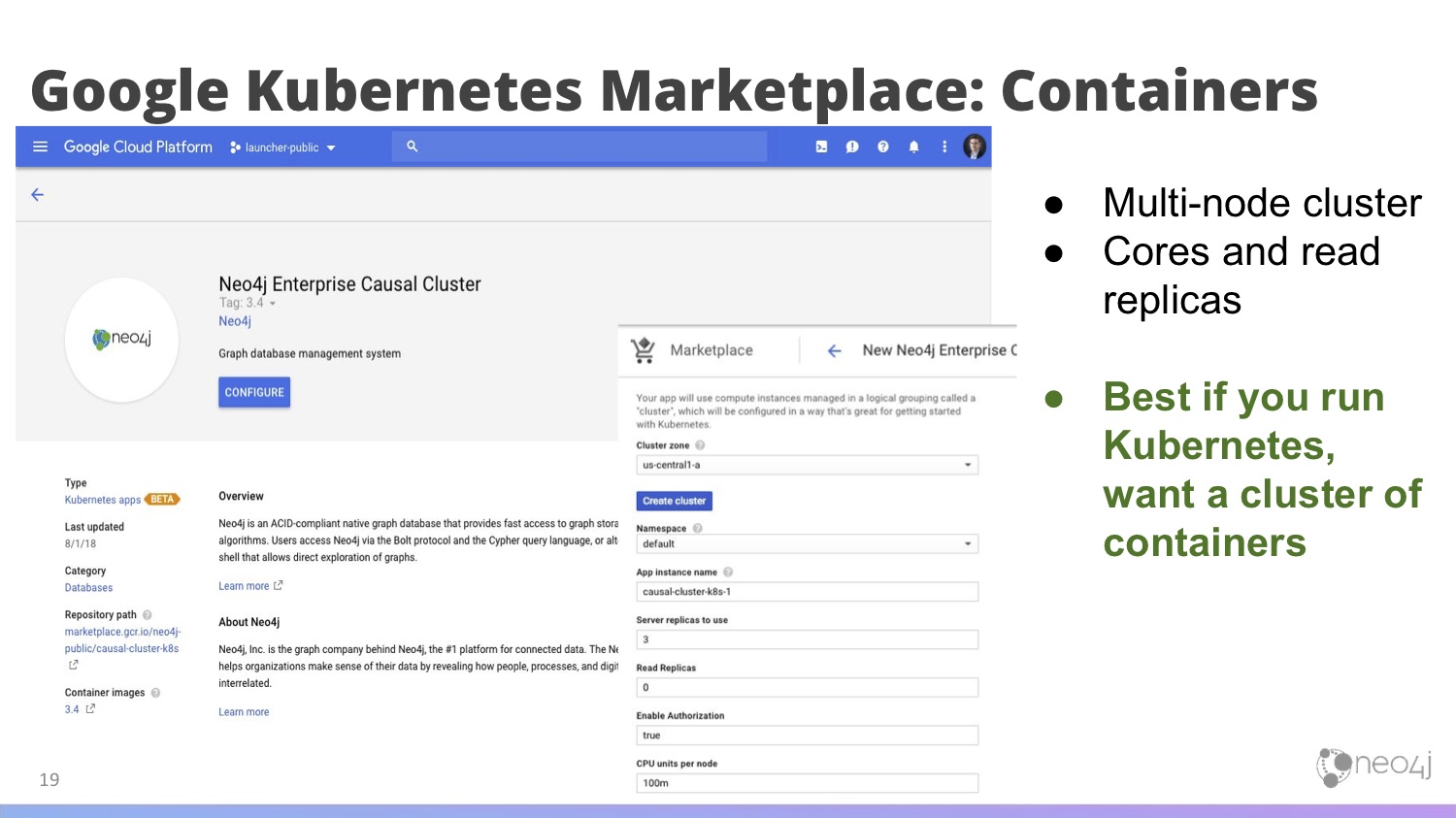Show help for App instance name
Image resolution: width=1456 pixels, height=818 pixels.
(x=728, y=573)
